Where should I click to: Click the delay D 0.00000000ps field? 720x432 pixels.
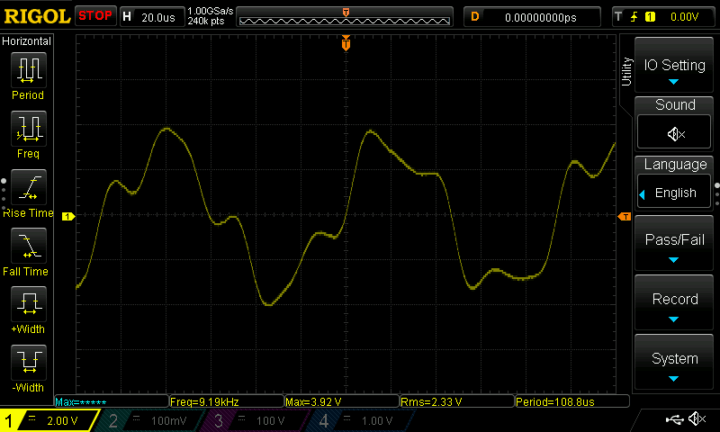coord(533,17)
